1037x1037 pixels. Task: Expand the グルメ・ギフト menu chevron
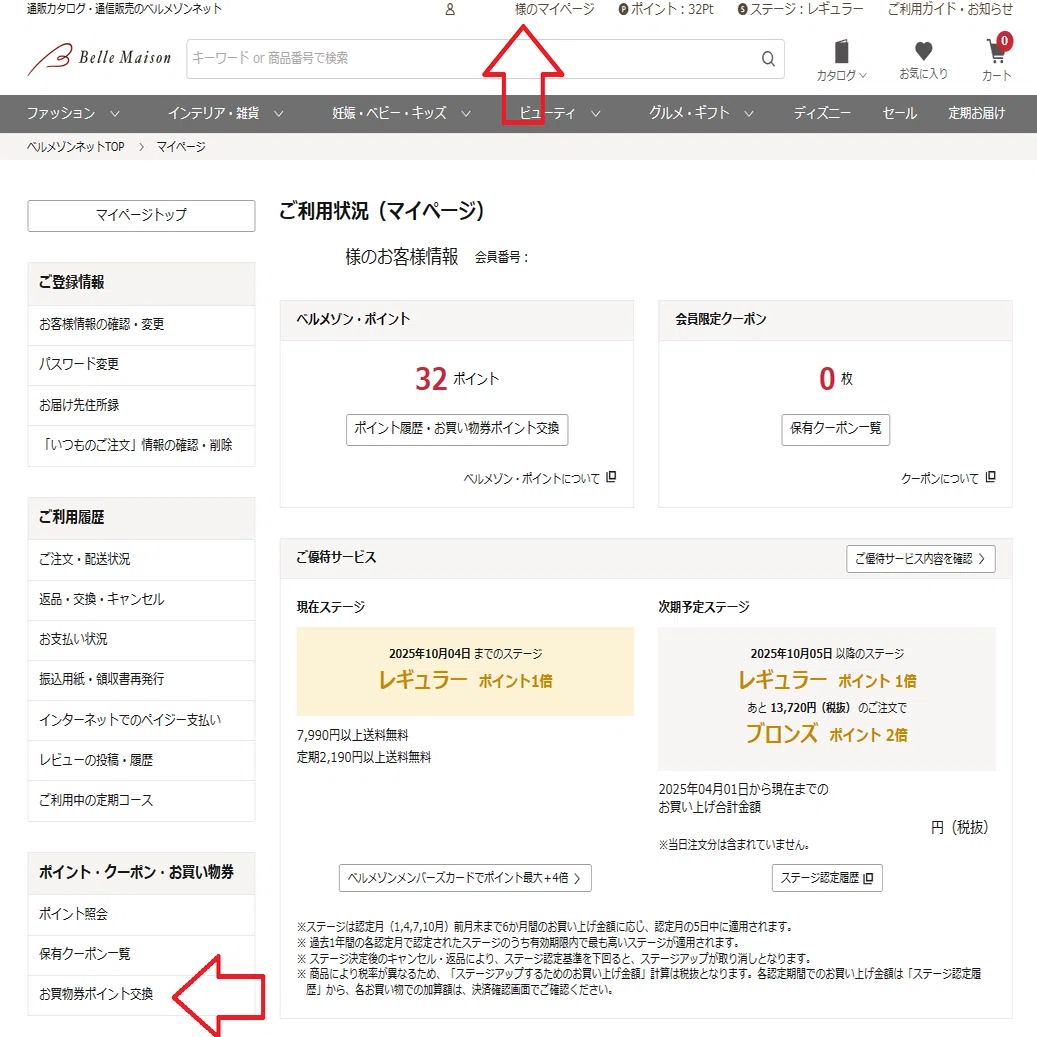749,114
